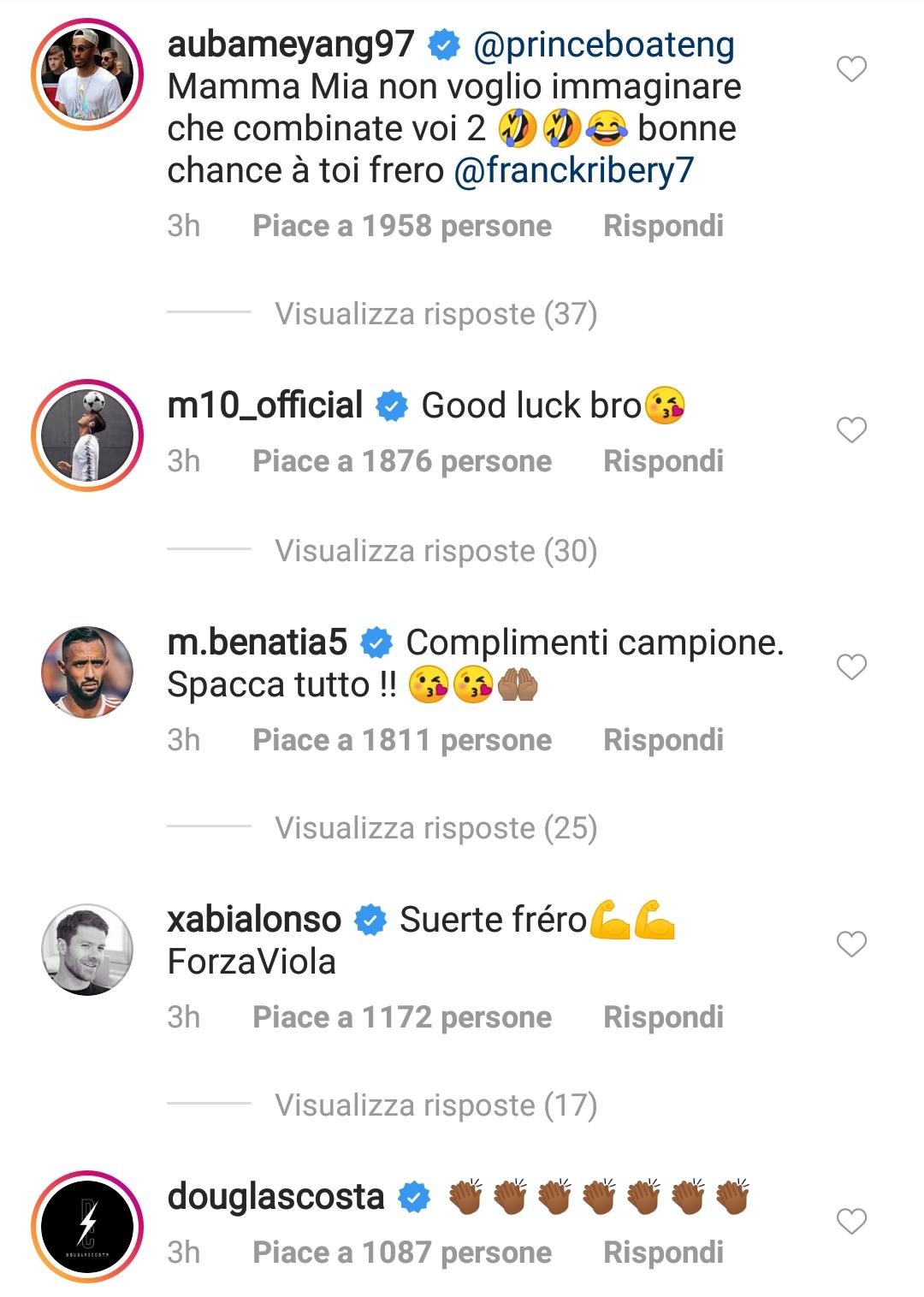Open m.benatia5 profile avatar
The width and height of the screenshot is (924, 1297).
(x=87, y=672)
